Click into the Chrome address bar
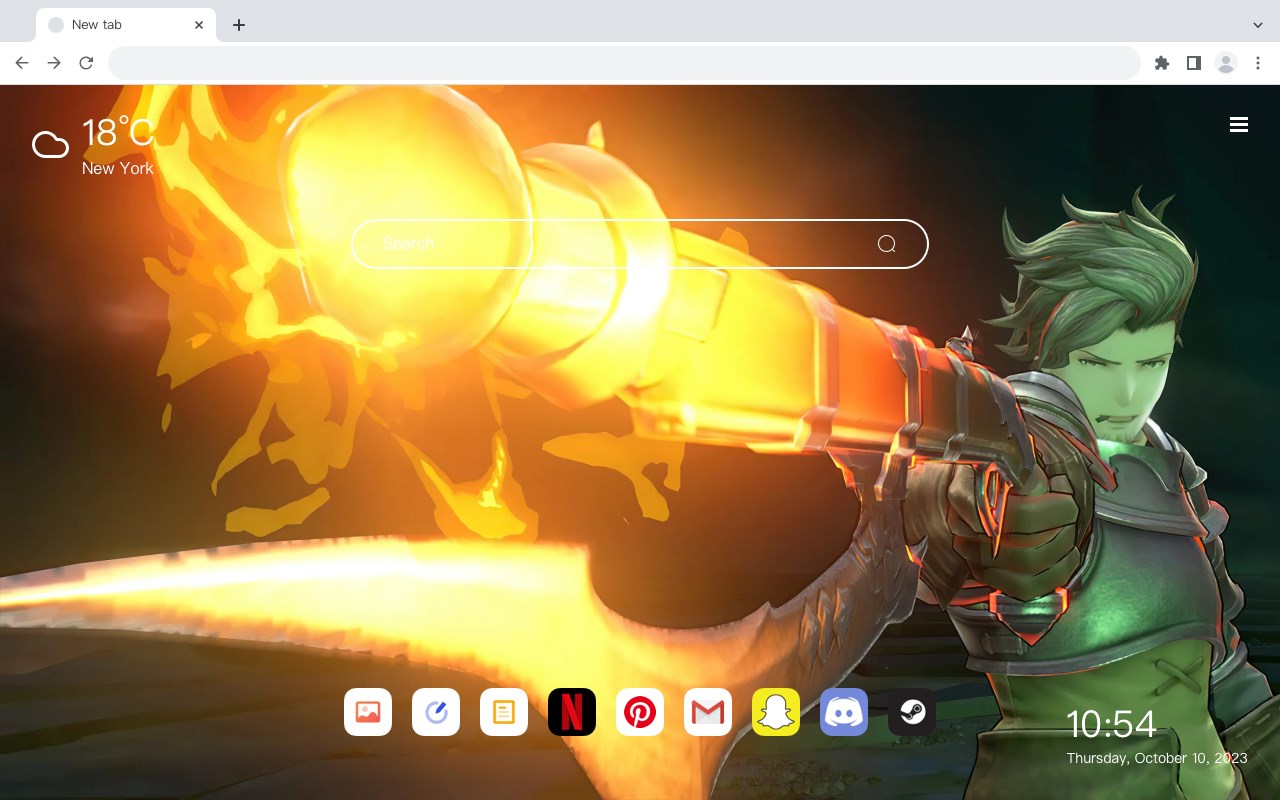The image size is (1280, 800). point(624,63)
